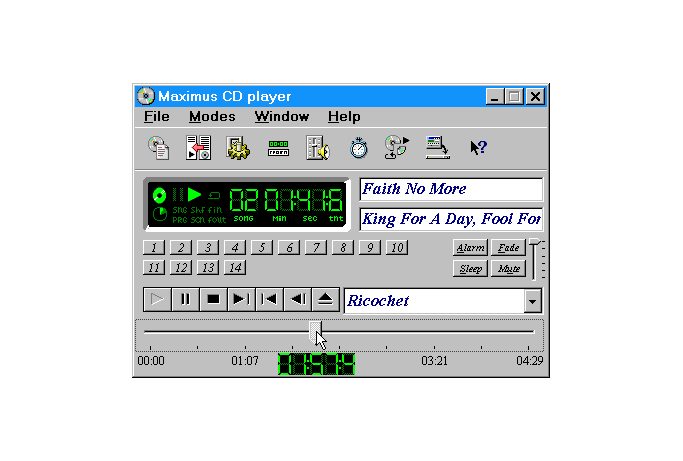Toggle the Mute button
The height and width of the screenshot is (461, 683).
(x=508, y=268)
